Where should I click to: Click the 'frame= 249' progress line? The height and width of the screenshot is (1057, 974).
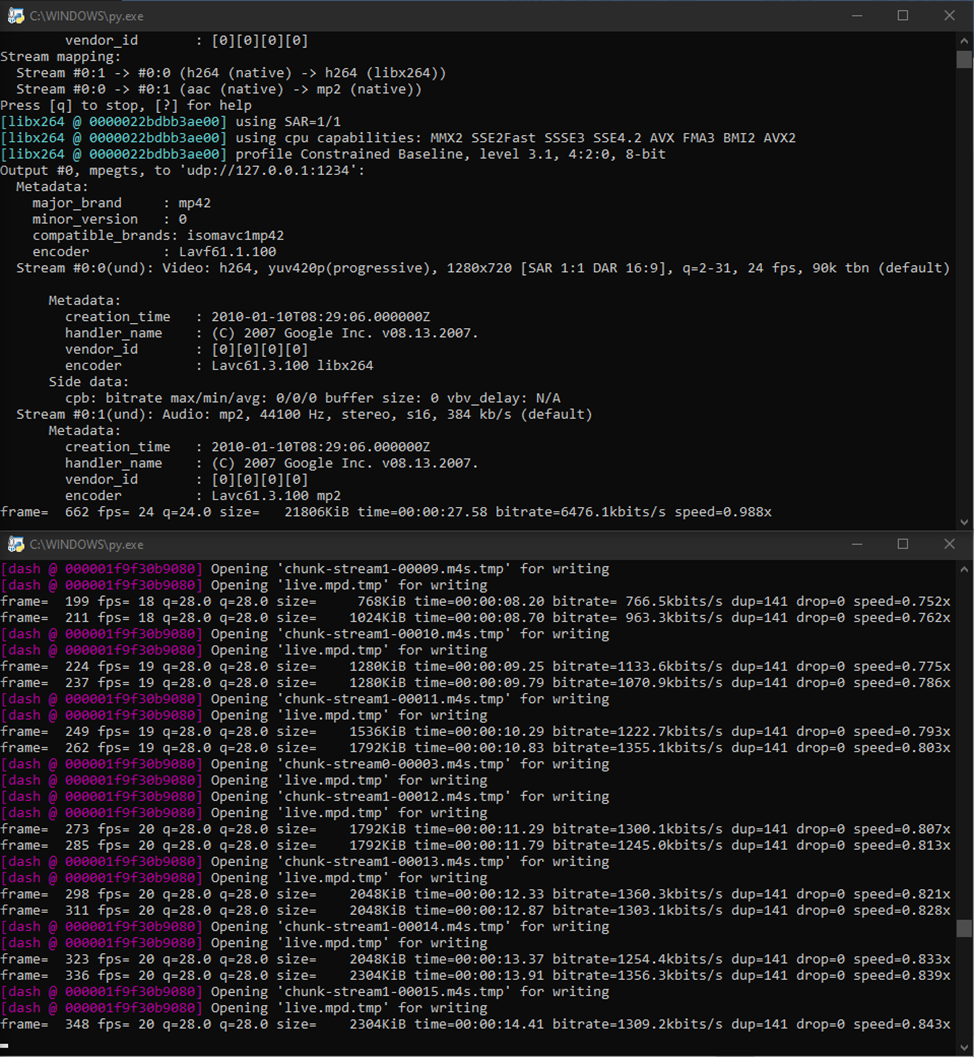[x=475, y=731]
